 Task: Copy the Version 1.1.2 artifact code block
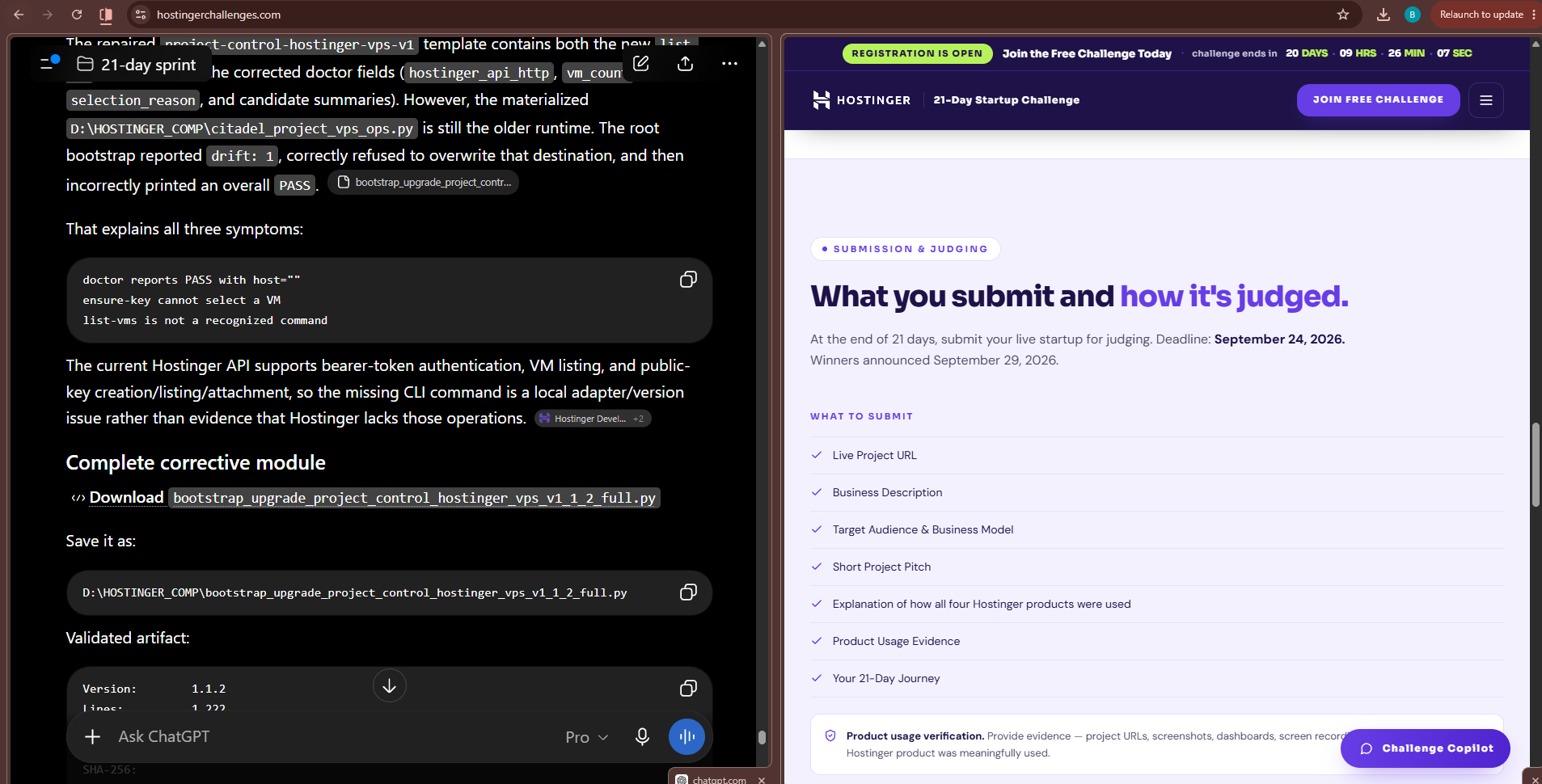coord(688,688)
